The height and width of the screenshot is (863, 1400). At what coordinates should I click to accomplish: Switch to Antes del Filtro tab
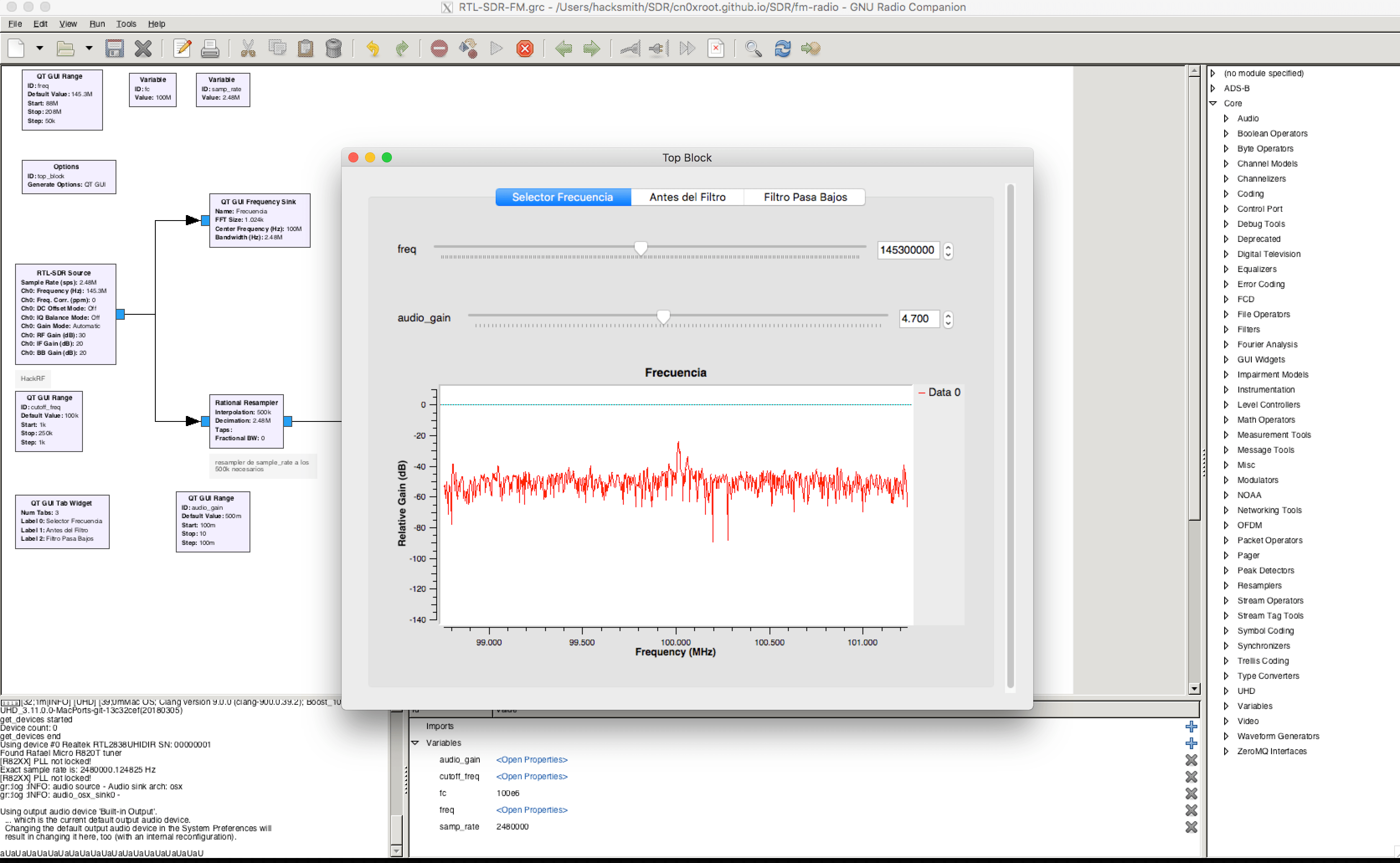coord(687,197)
